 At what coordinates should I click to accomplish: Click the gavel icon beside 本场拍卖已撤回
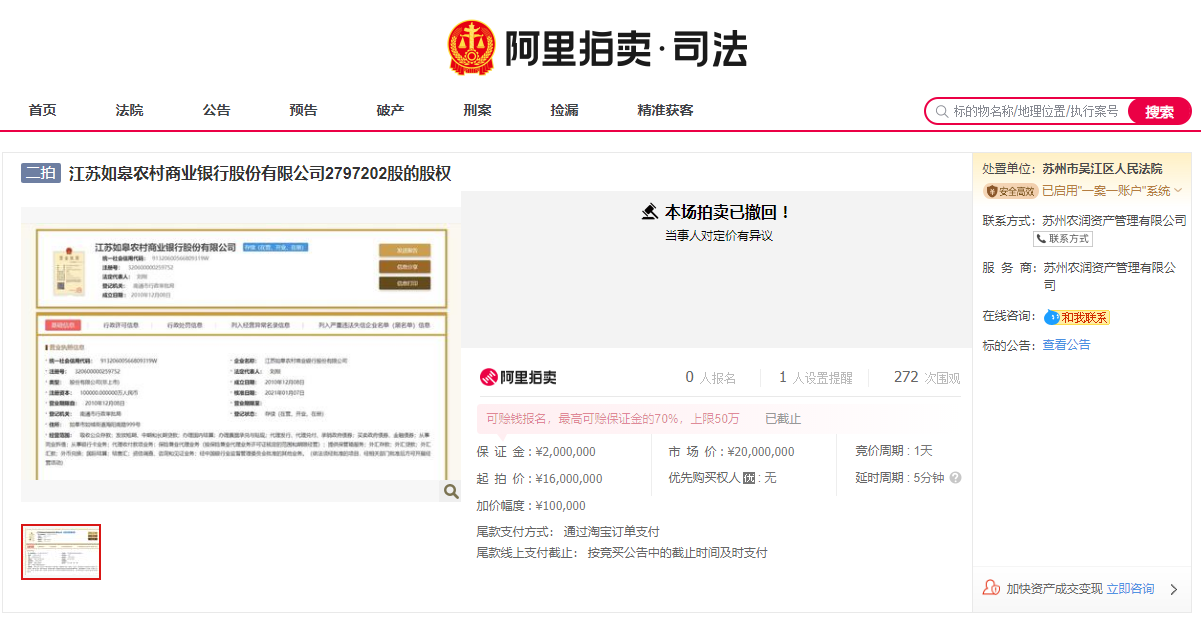pos(650,212)
